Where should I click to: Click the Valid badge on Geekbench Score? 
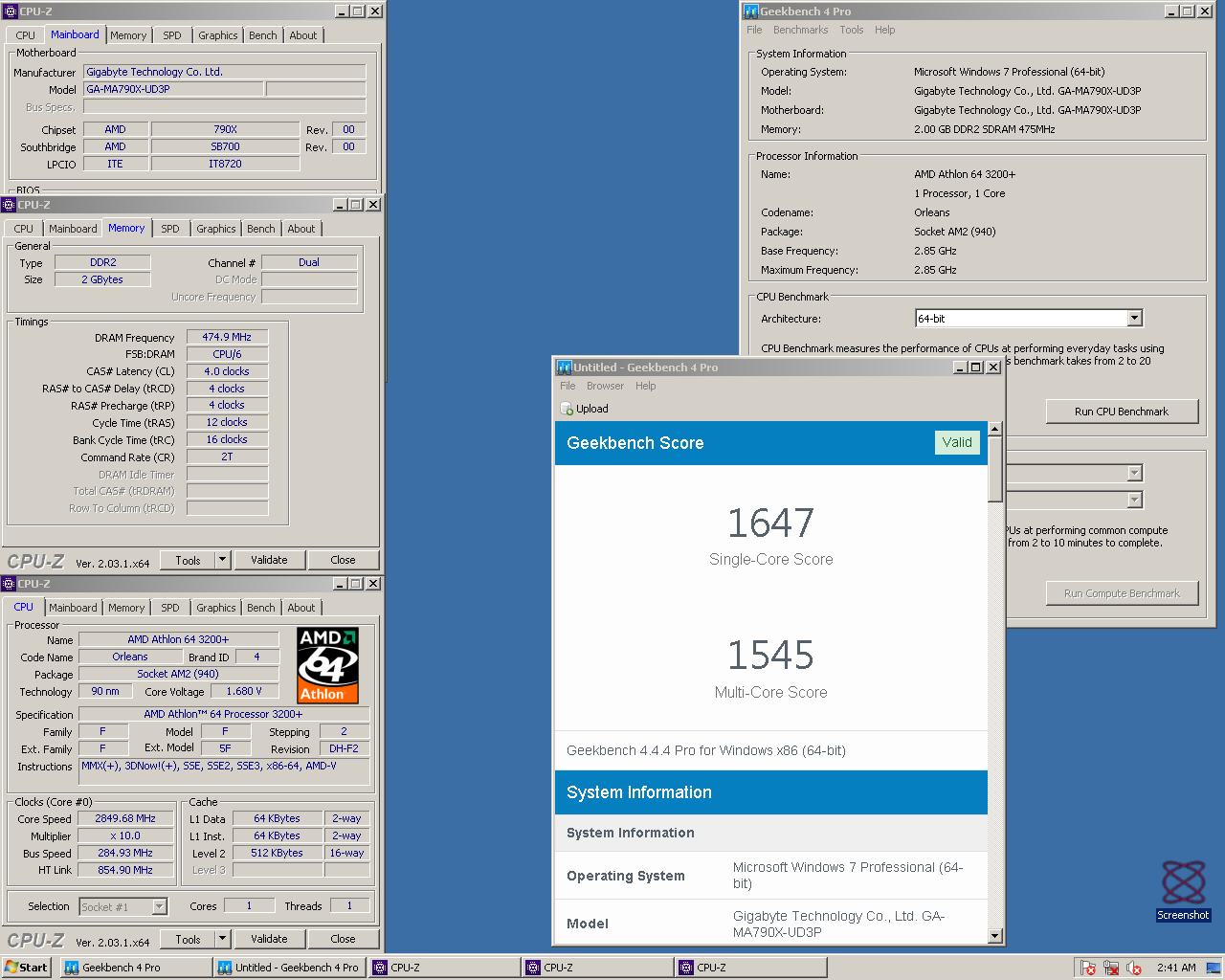[x=957, y=442]
